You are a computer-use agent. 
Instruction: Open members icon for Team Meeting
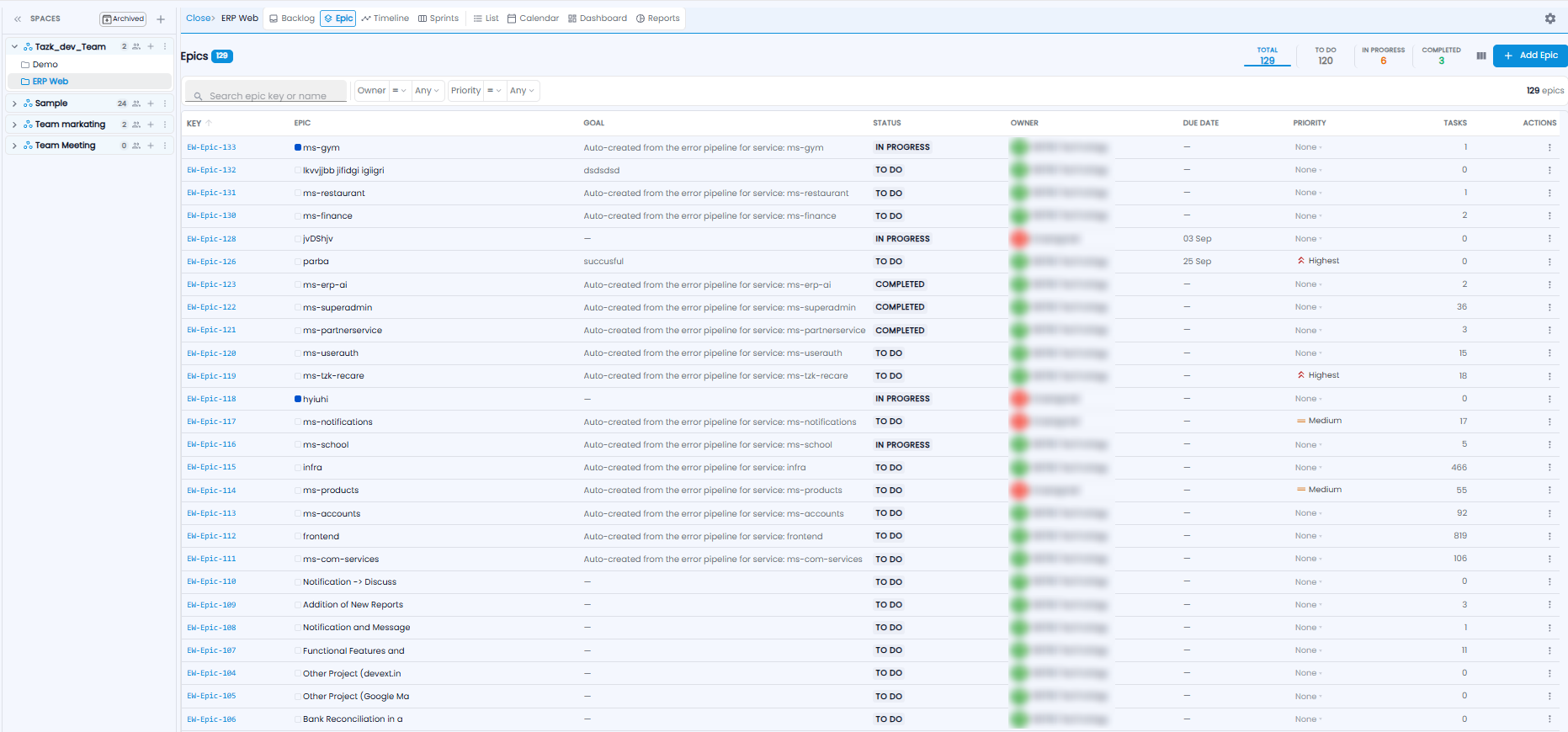(136, 146)
